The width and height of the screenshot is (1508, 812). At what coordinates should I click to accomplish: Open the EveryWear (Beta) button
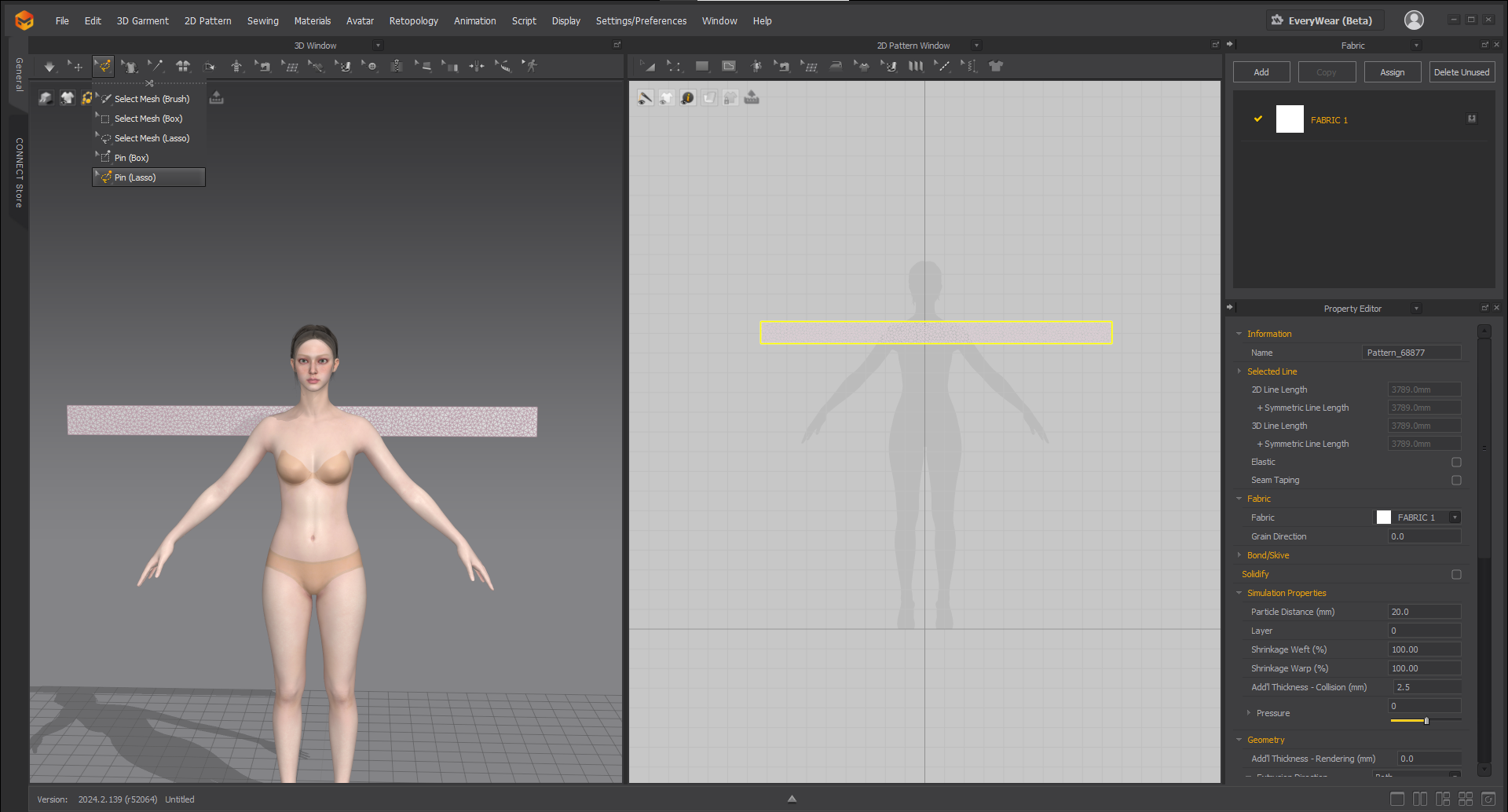pos(1323,20)
